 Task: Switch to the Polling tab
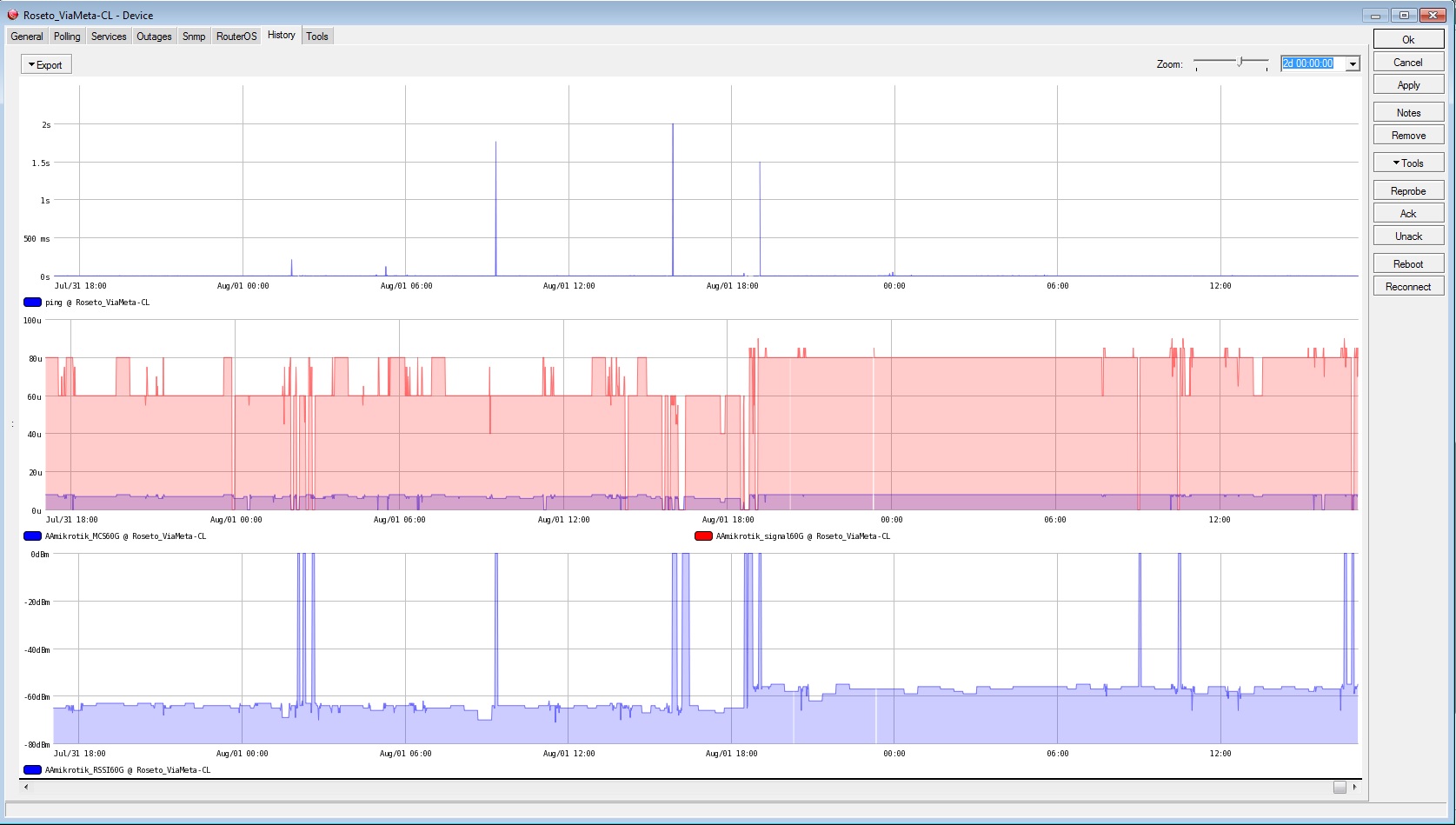point(67,37)
